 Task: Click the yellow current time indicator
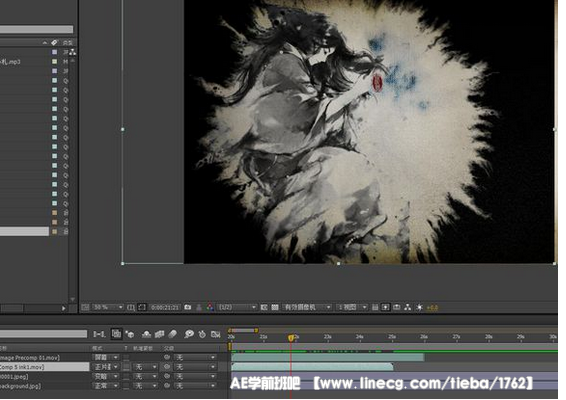pyautogui.click(x=291, y=338)
